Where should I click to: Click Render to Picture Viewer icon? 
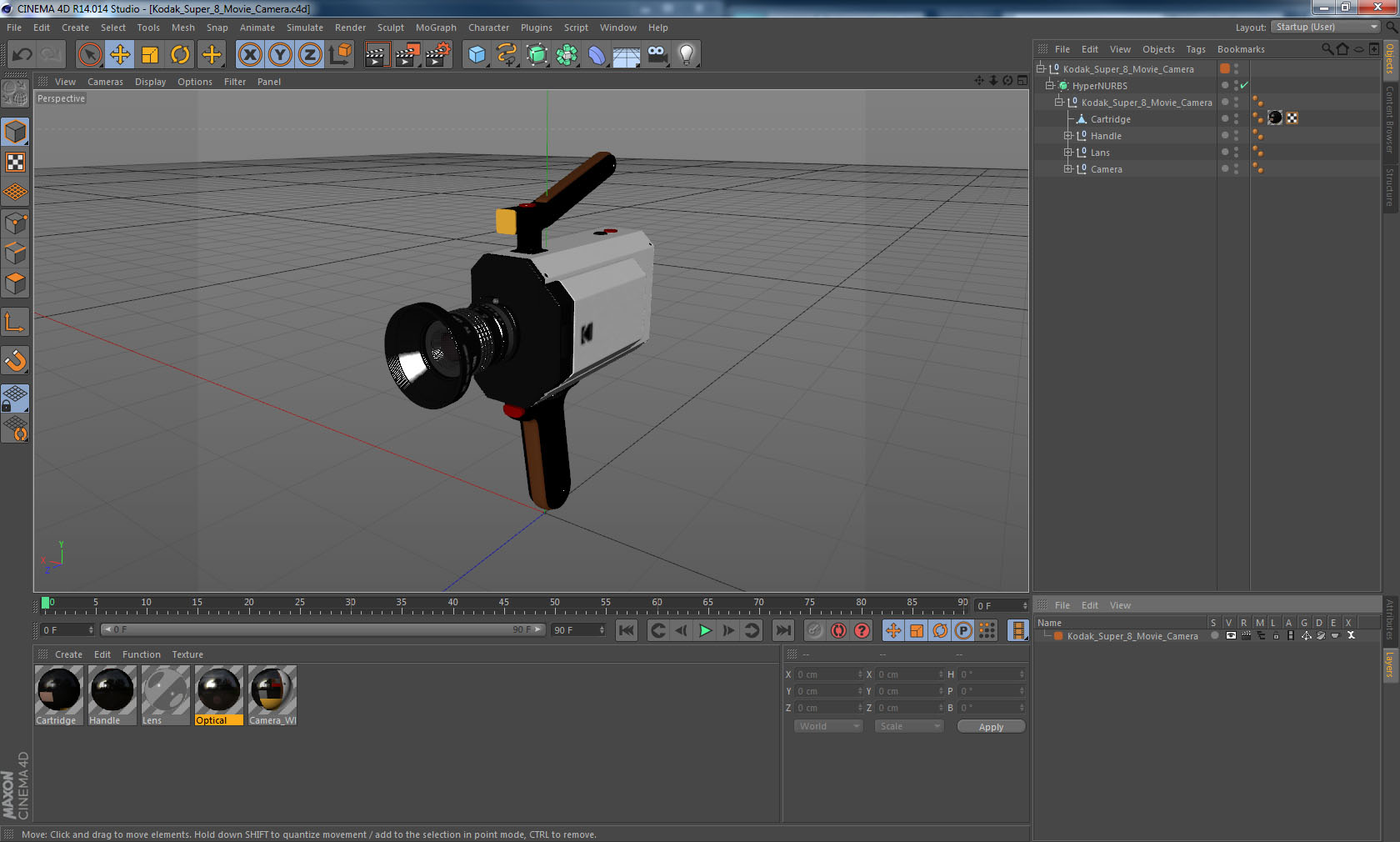407,55
